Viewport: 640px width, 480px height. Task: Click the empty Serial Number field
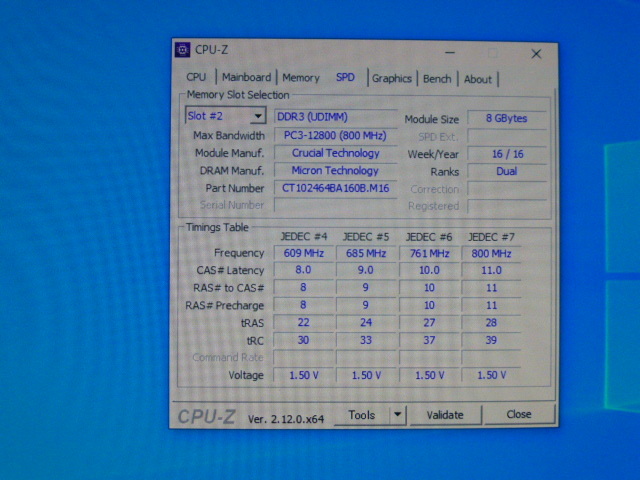[336, 205]
